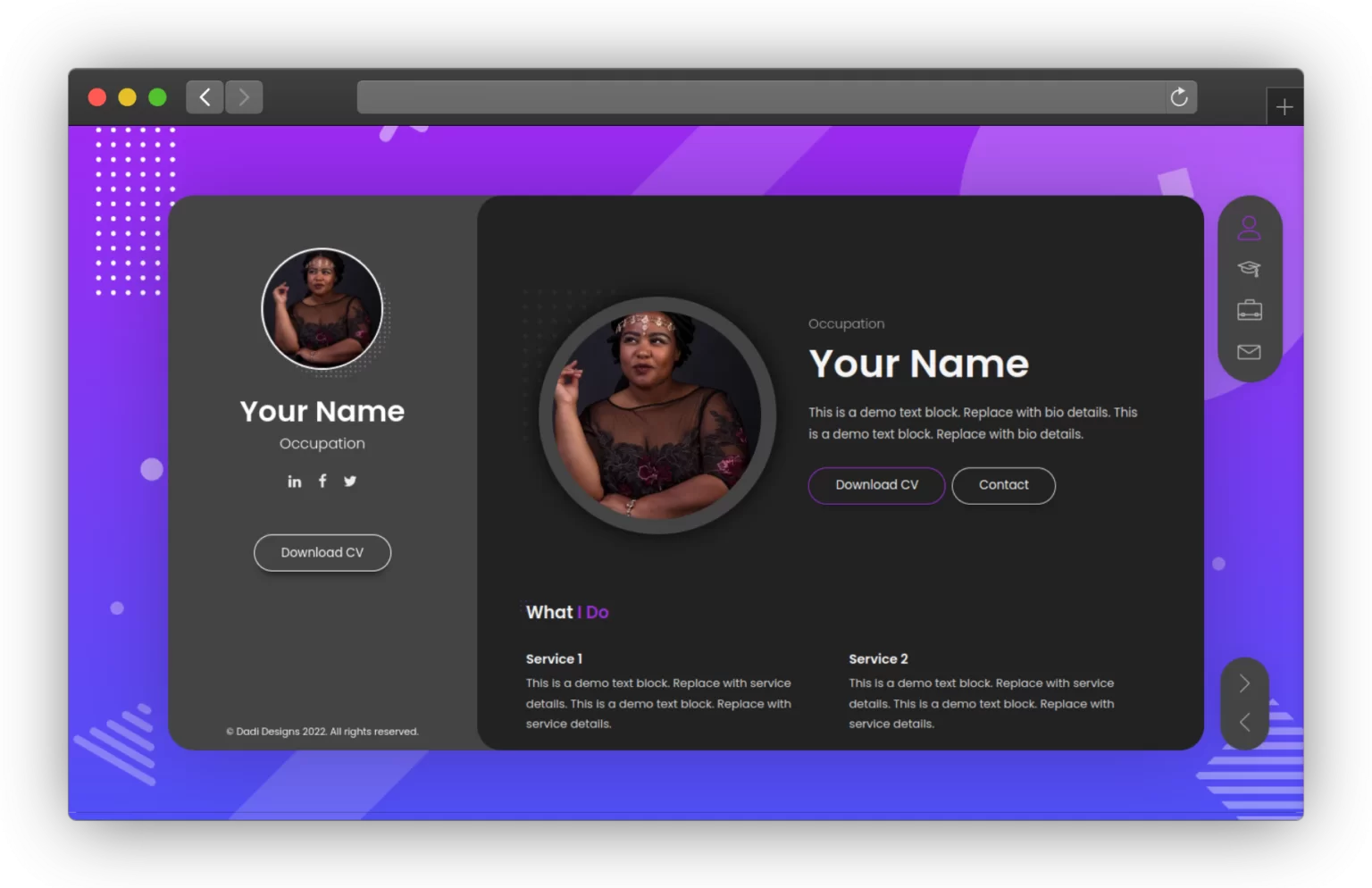Select the graduation cap Education icon
Screen dimensions: 1372x888
tap(1250, 269)
